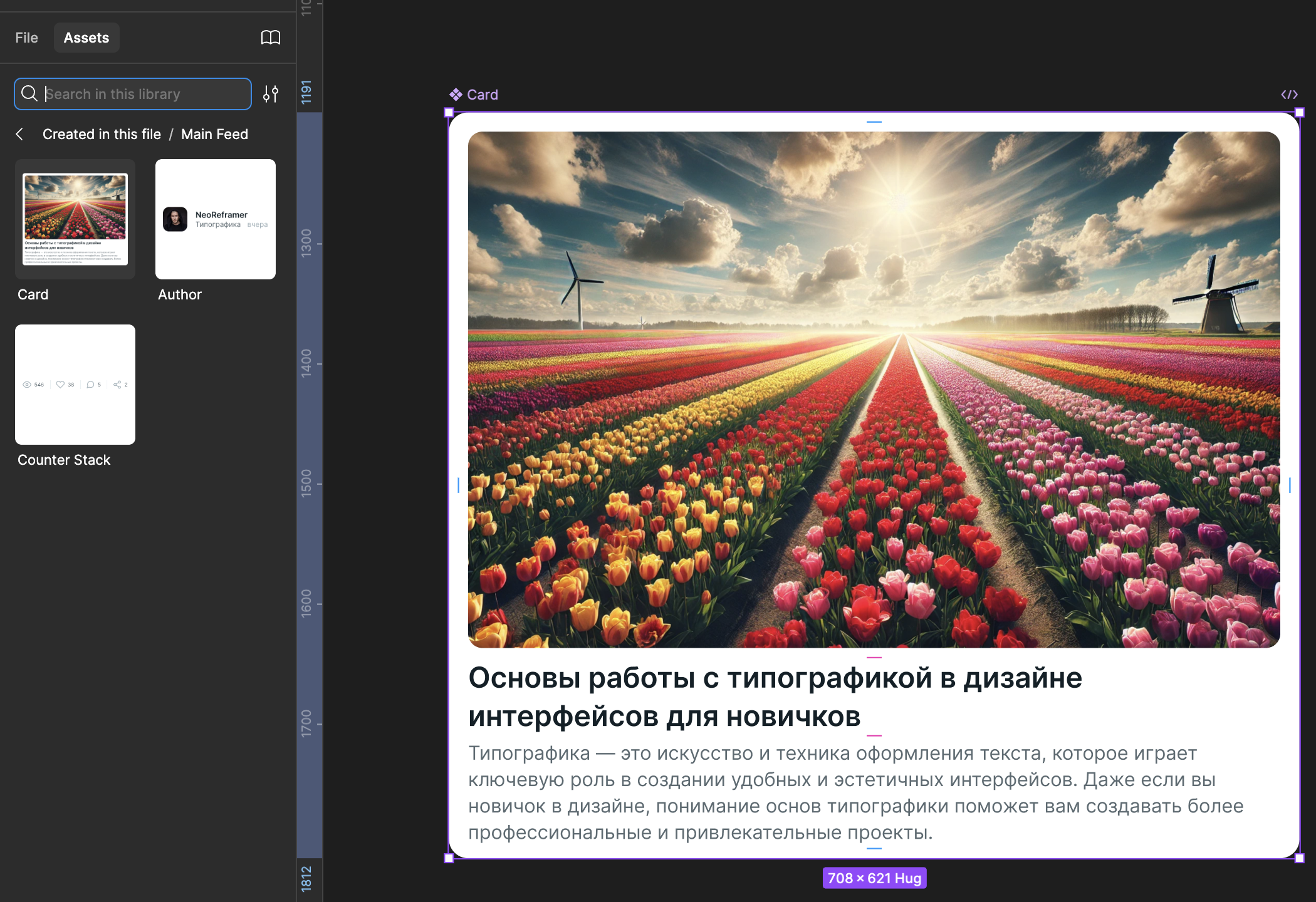Select the Author component thumbnail
This screenshot has height=902, width=1316.
[216, 219]
